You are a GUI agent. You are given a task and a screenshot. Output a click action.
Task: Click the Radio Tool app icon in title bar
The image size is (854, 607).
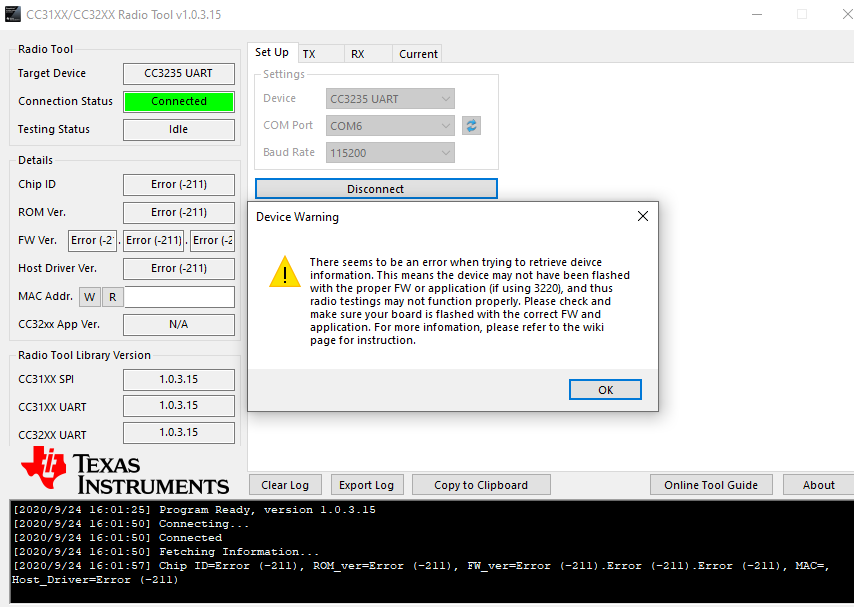coord(13,14)
